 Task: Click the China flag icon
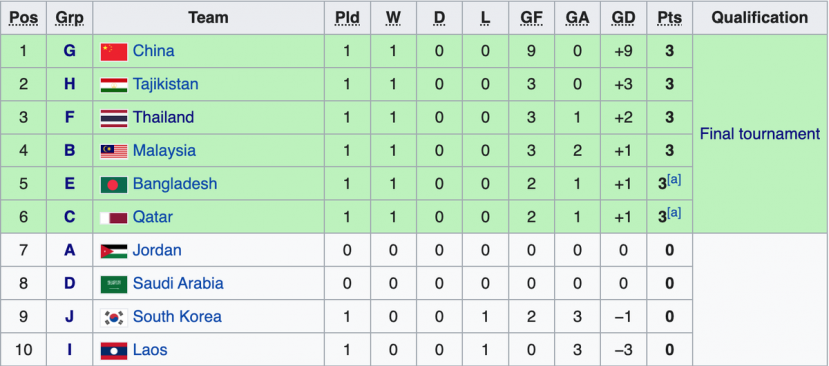coord(114,51)
